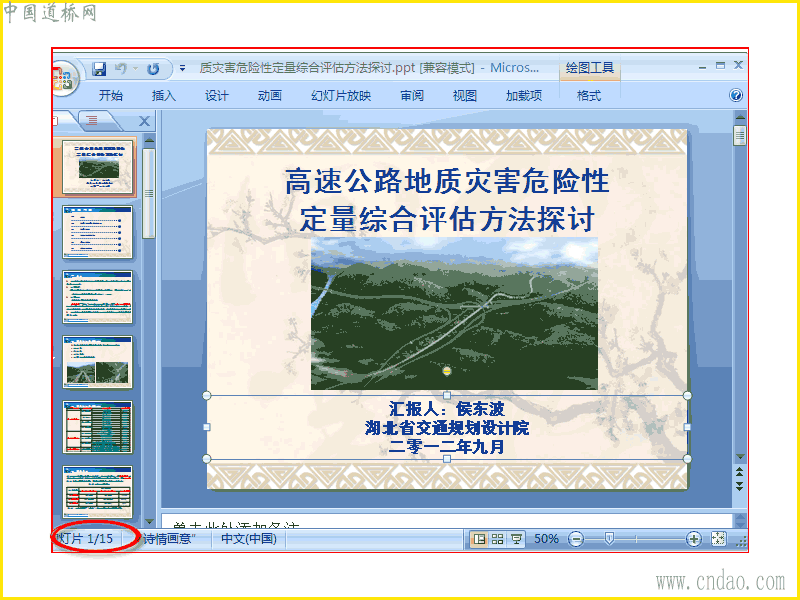The height and width of the screenshot is (600, 800).
Task: Undo the last action
Action: 120,68
